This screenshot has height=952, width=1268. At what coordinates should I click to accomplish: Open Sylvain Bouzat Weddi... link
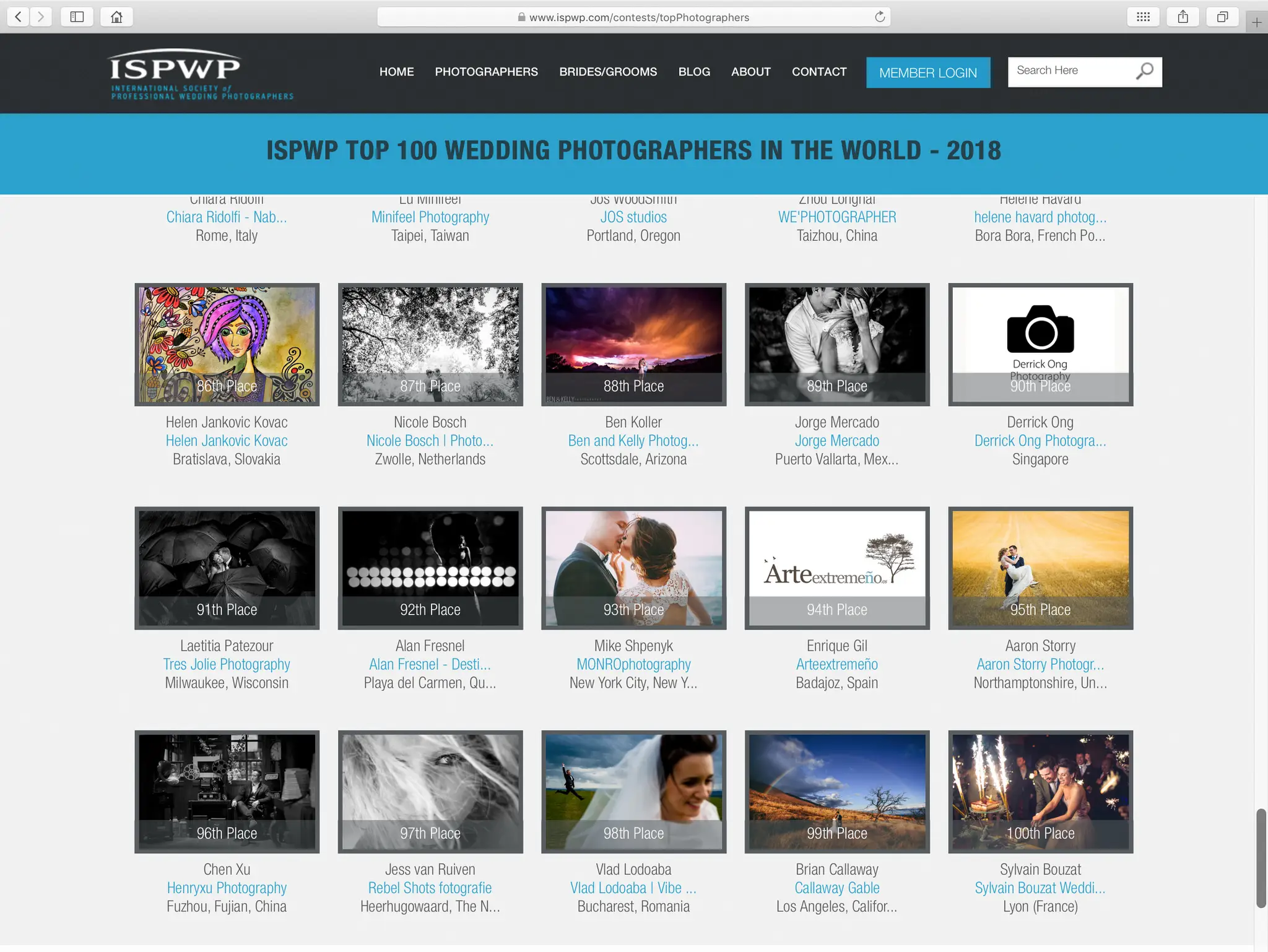tap(1040, 888)
